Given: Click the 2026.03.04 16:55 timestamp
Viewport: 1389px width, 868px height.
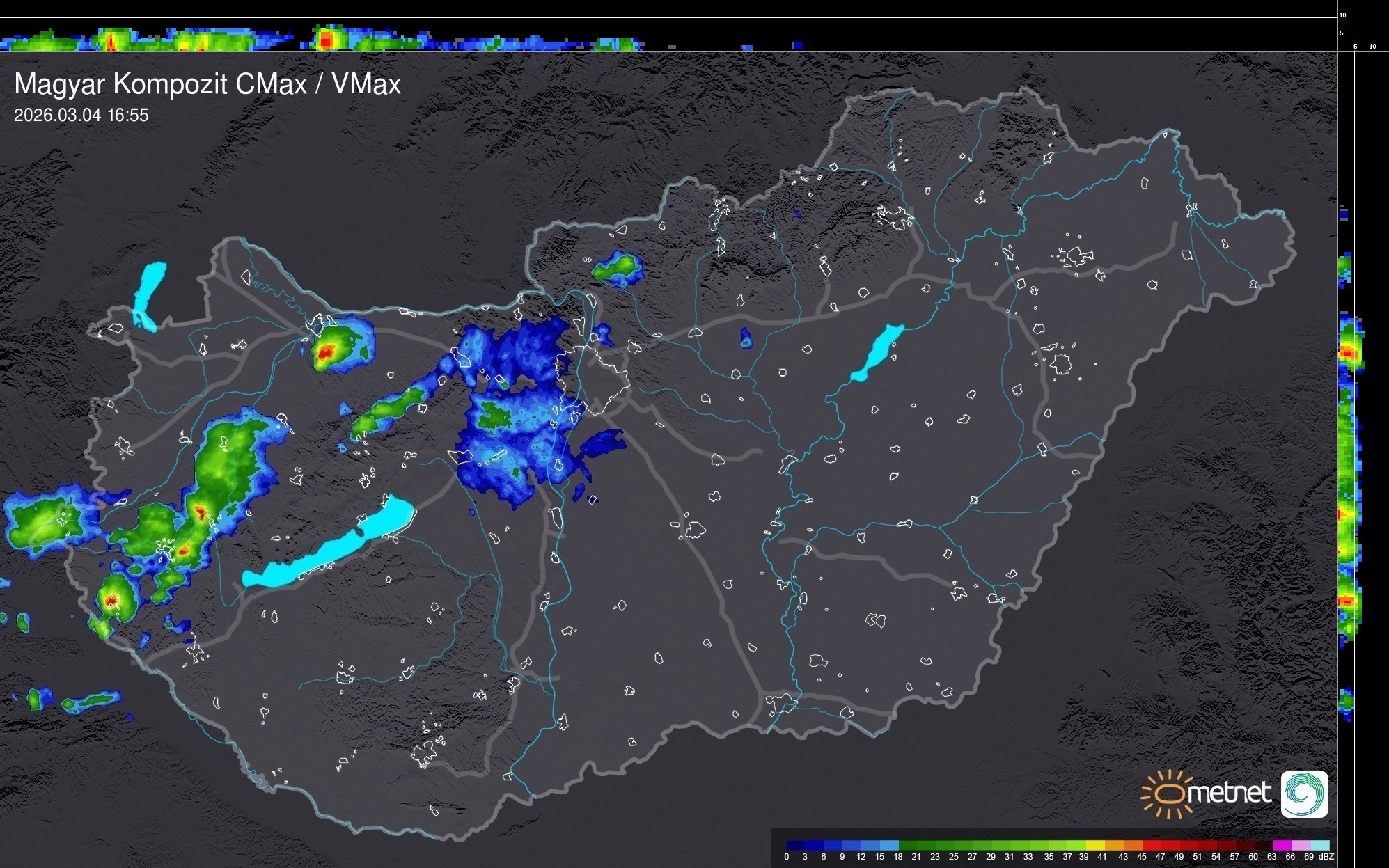Looking at the screenshot, I should click(81, 116).
